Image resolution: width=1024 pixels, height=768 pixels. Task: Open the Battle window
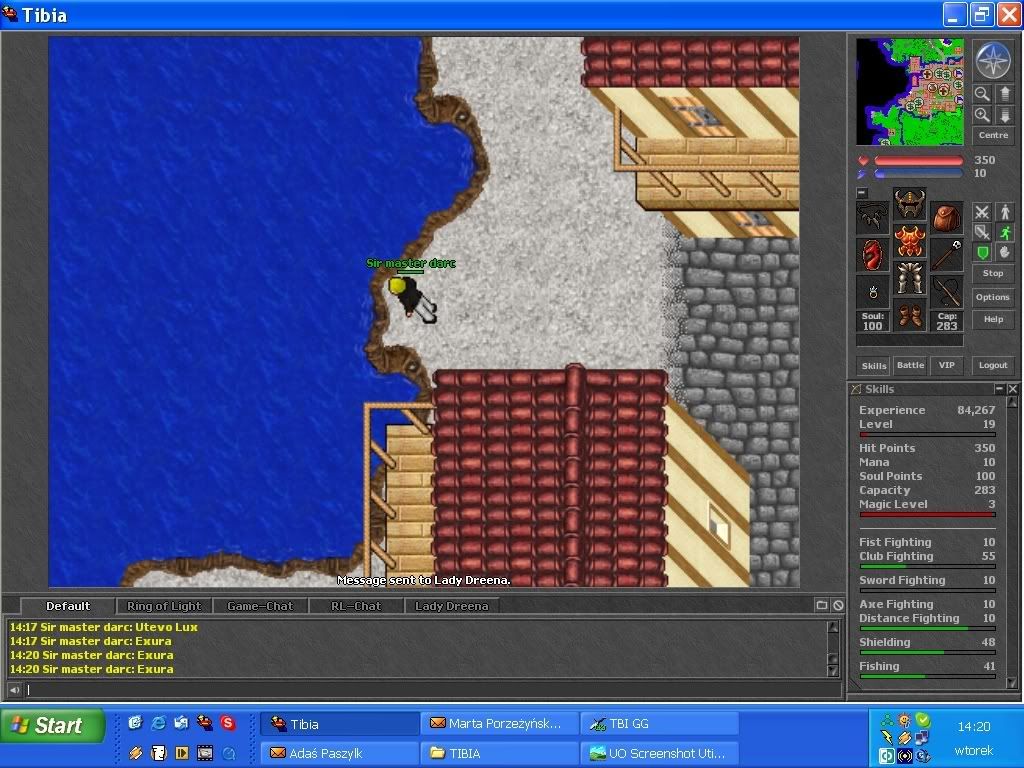(910, 366)
